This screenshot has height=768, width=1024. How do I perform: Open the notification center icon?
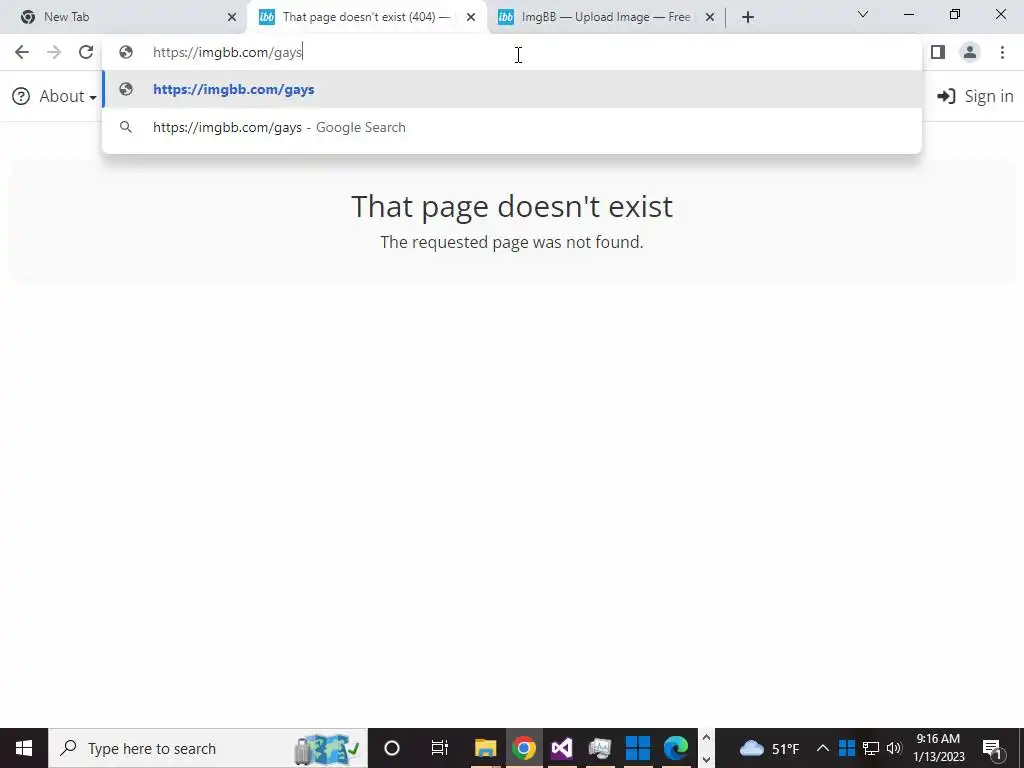pos(993,748)
